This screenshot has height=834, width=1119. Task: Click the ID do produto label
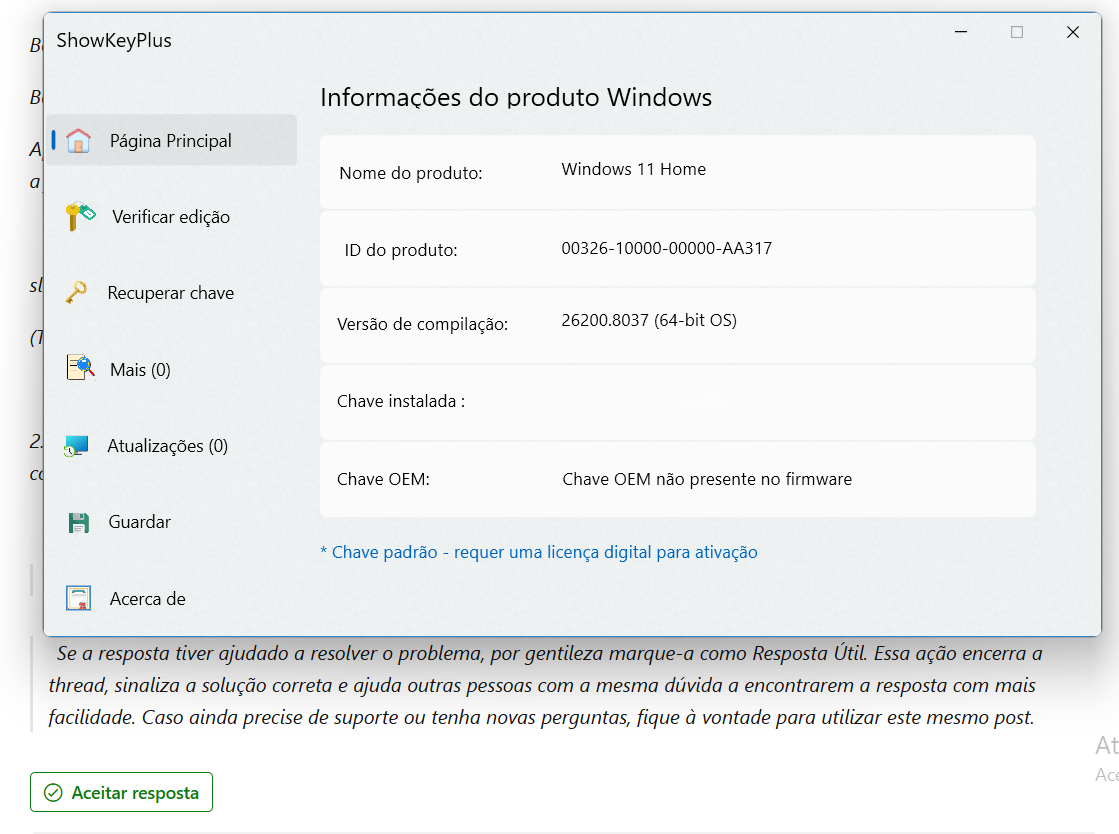(401, 250)
